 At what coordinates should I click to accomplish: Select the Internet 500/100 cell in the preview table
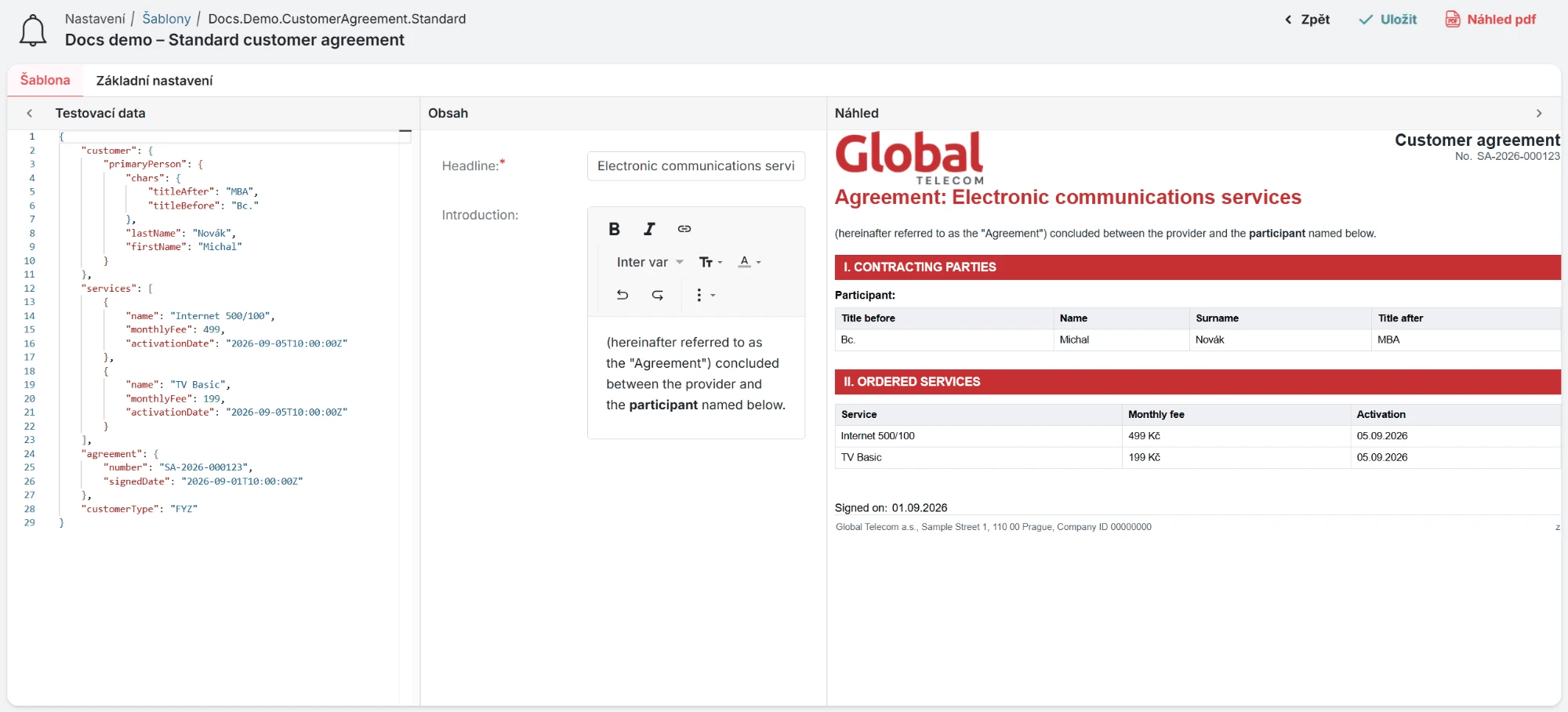pyautogui.click(x=978, y=436)
